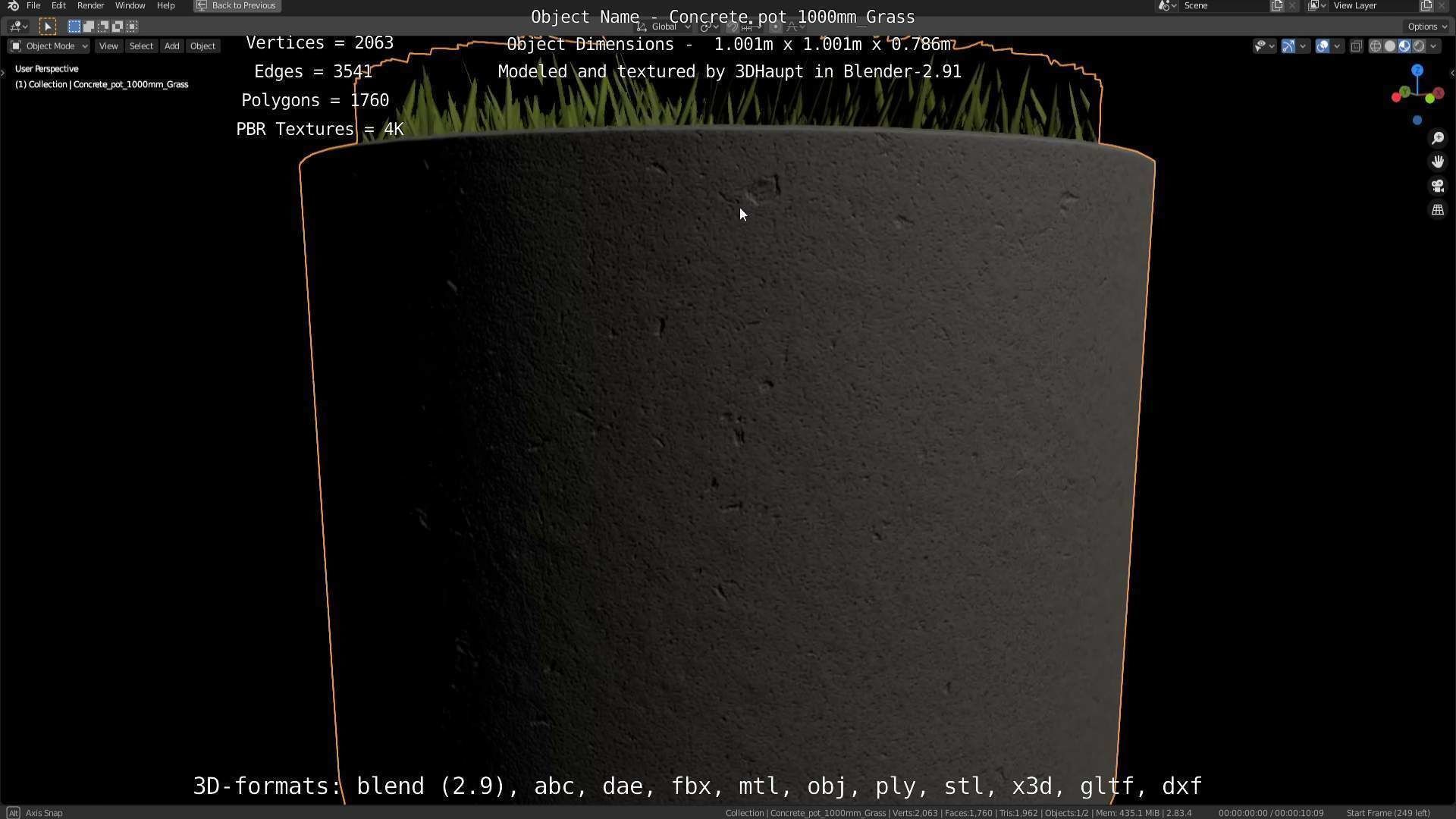Image resolution: width=1456 pixels, height=819 pixels.
Task: Open the Global transform orientation dropdown
Action: 664,27
